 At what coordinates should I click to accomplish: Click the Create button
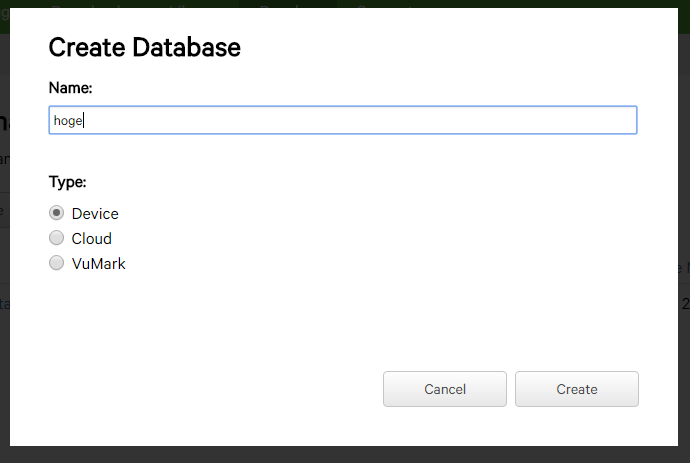pyautogui.click(x=576, y=389)
